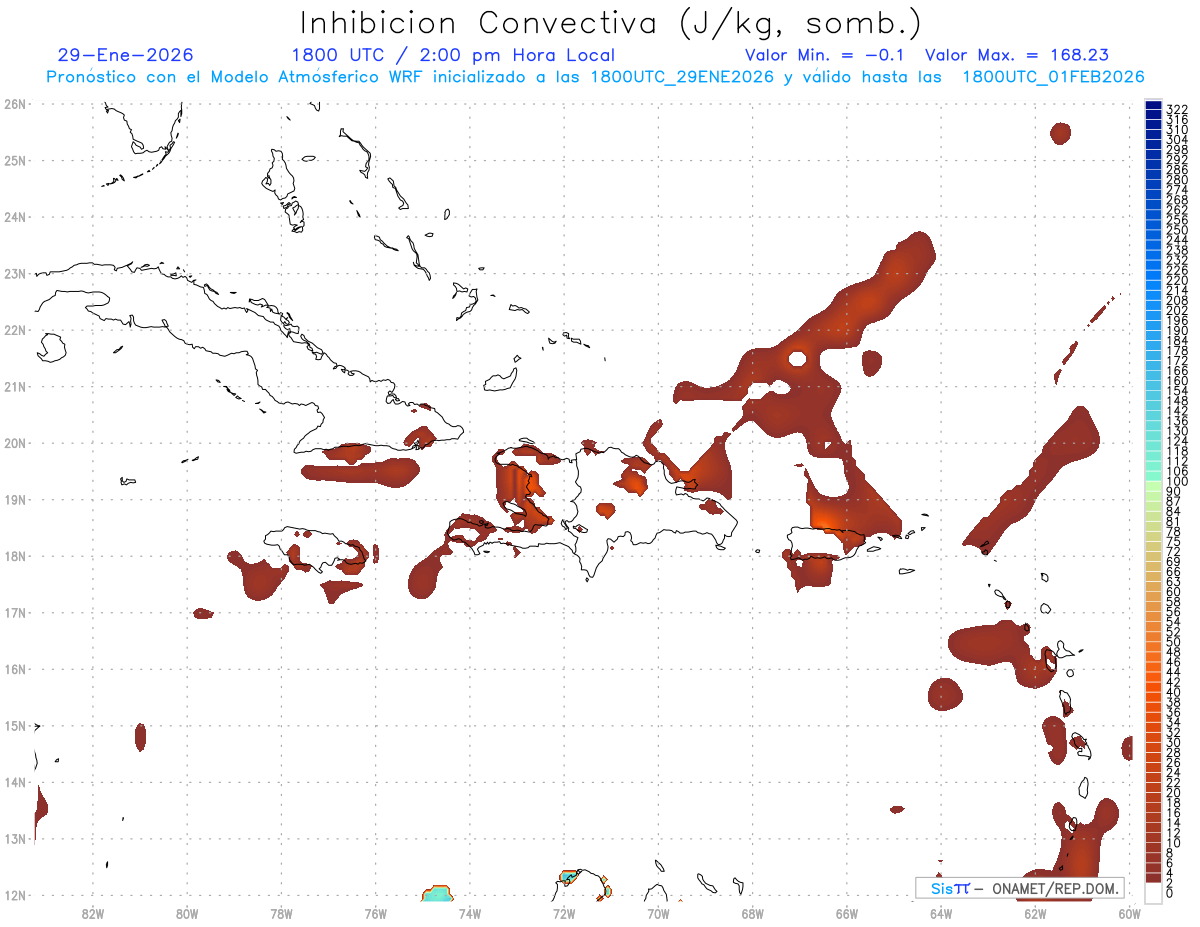
Task: Click the 80W longitude label
Action: 186,912
